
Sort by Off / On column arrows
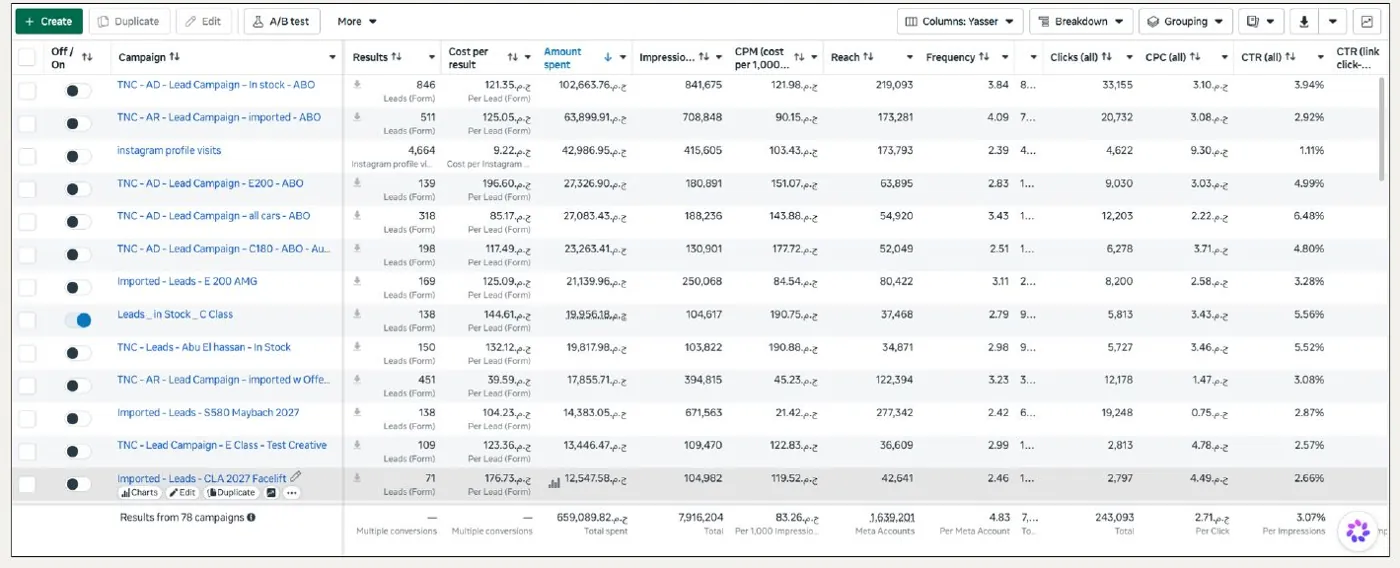coord(87,57)
